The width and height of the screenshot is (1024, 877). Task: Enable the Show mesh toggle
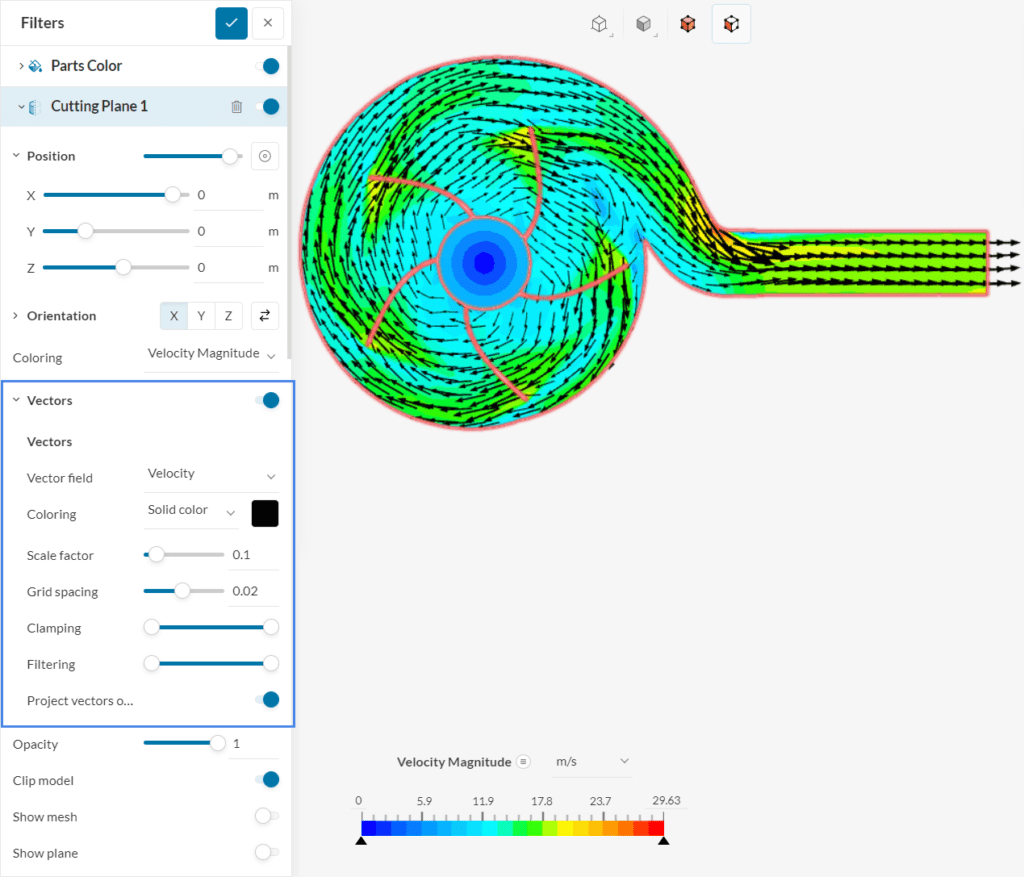click(x=265, y=816)
